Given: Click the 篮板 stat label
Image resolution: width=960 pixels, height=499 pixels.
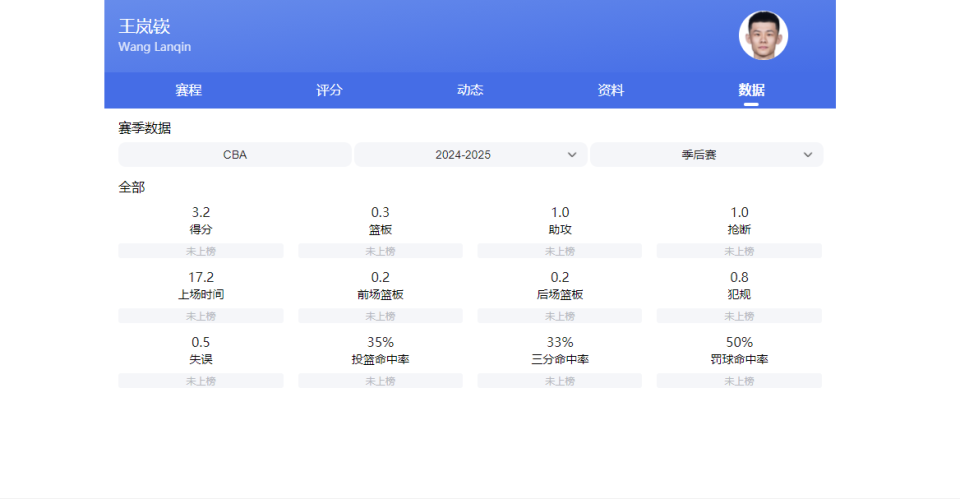Looking at the screenshot, I should coord(380,230).
